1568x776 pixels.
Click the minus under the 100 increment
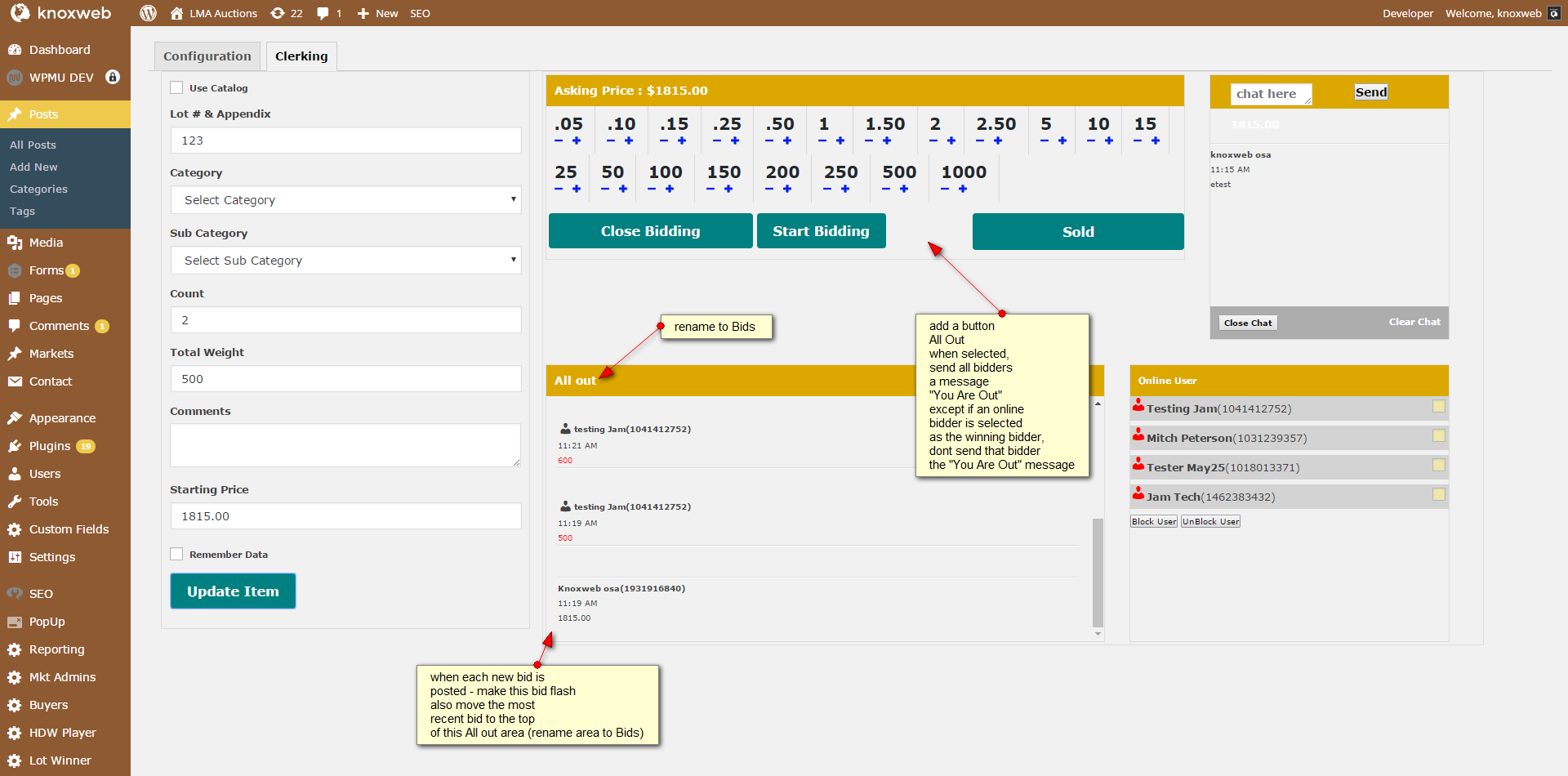click(x=652, y=189)
